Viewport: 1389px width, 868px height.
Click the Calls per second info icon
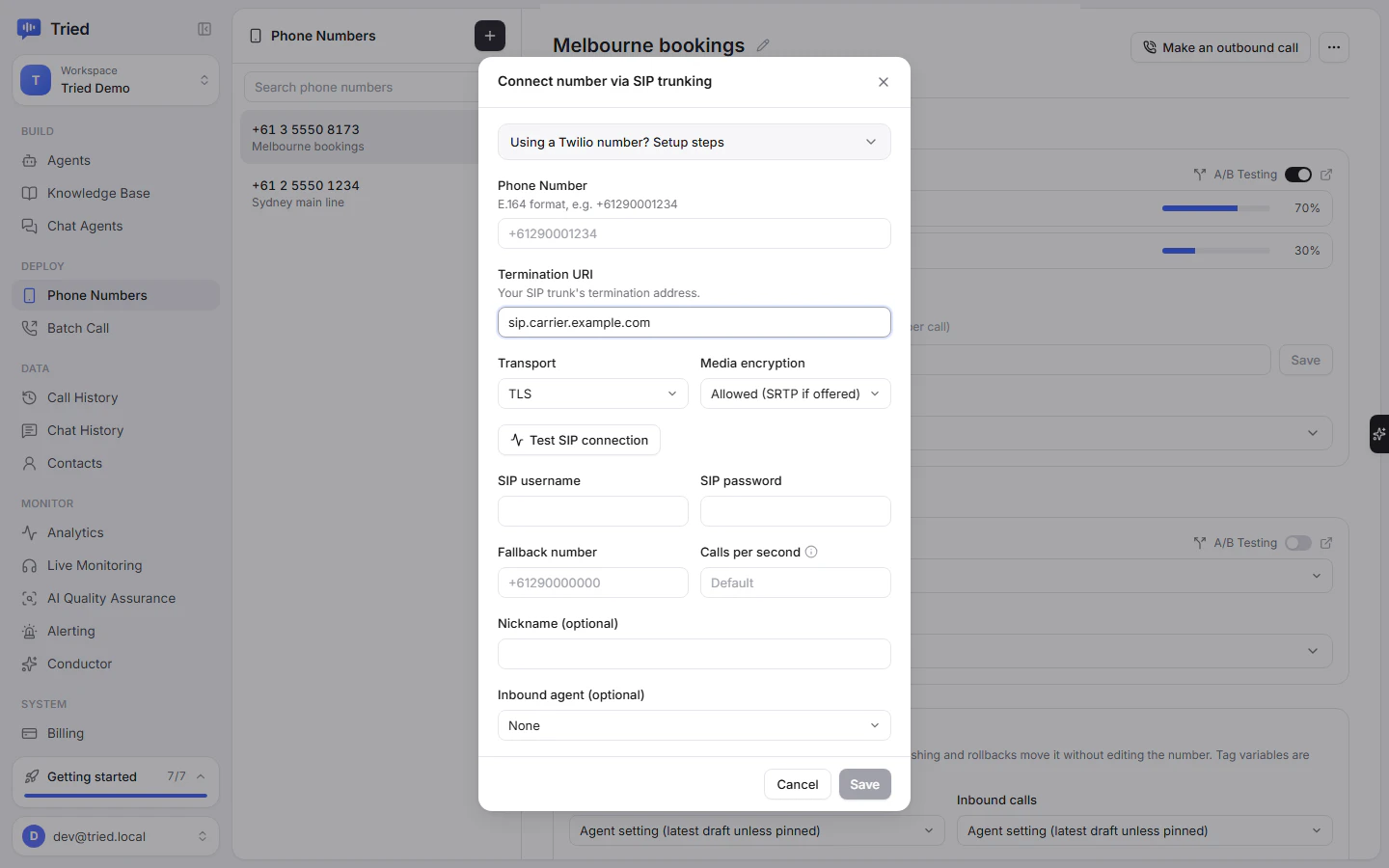click(811, 552)
